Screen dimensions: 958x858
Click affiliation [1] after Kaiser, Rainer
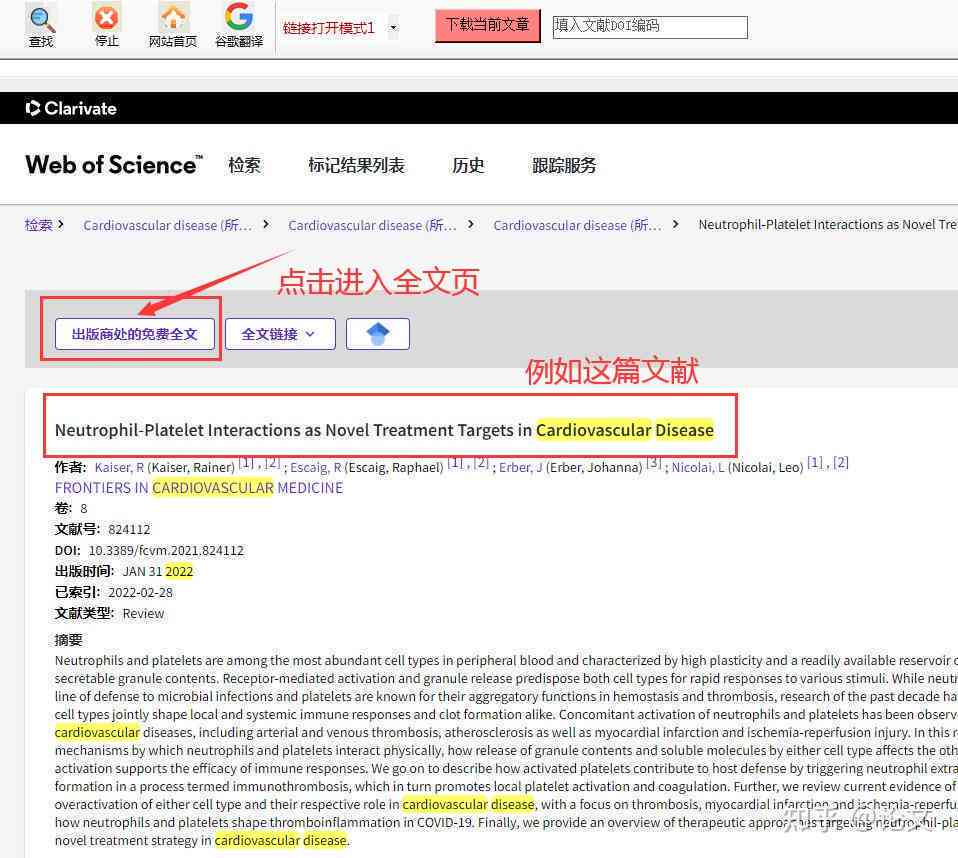point(246,463)
